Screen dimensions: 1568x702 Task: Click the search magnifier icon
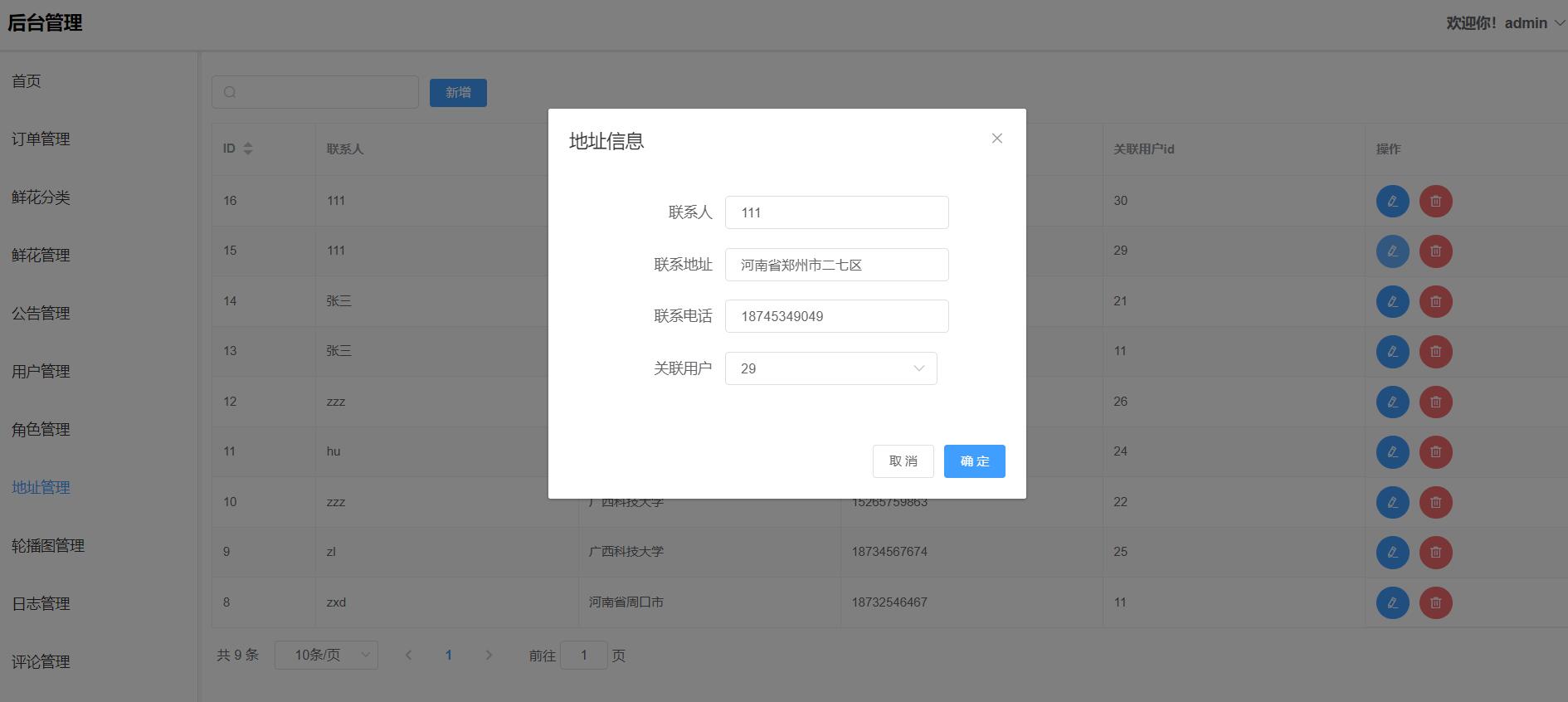[x=230, y=92]
